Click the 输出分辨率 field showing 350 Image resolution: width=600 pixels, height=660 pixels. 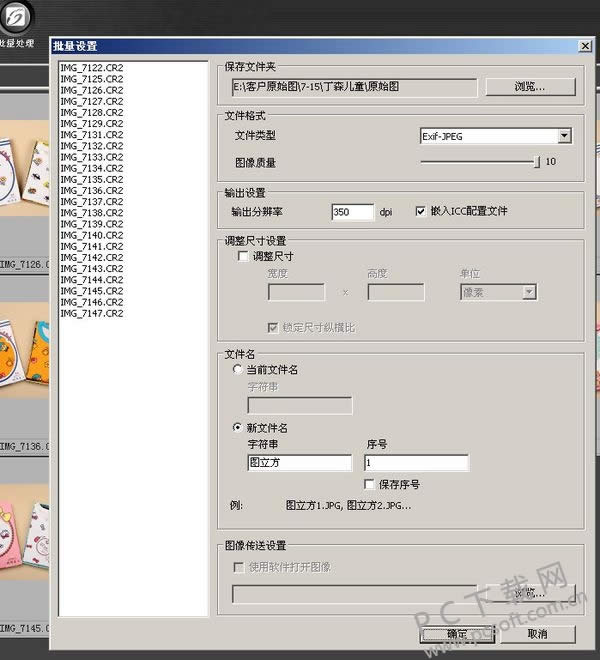(351, 212)
